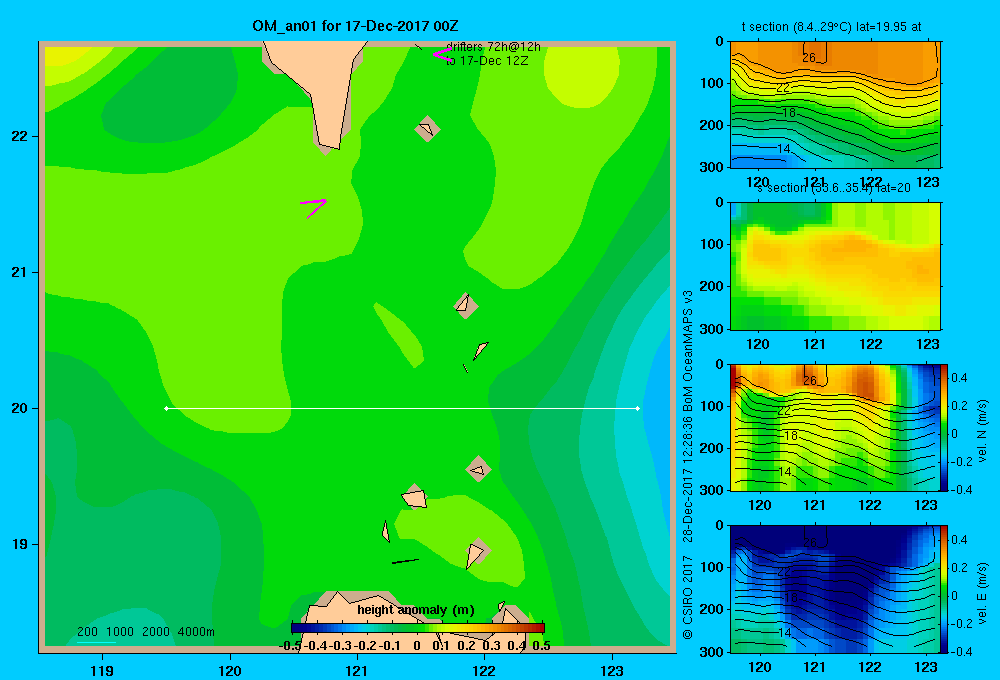Image resolution: width=1000 pixels, height=680 pixels.
Task: Click the latitude label 22 on main map
Action: (20, 137)
